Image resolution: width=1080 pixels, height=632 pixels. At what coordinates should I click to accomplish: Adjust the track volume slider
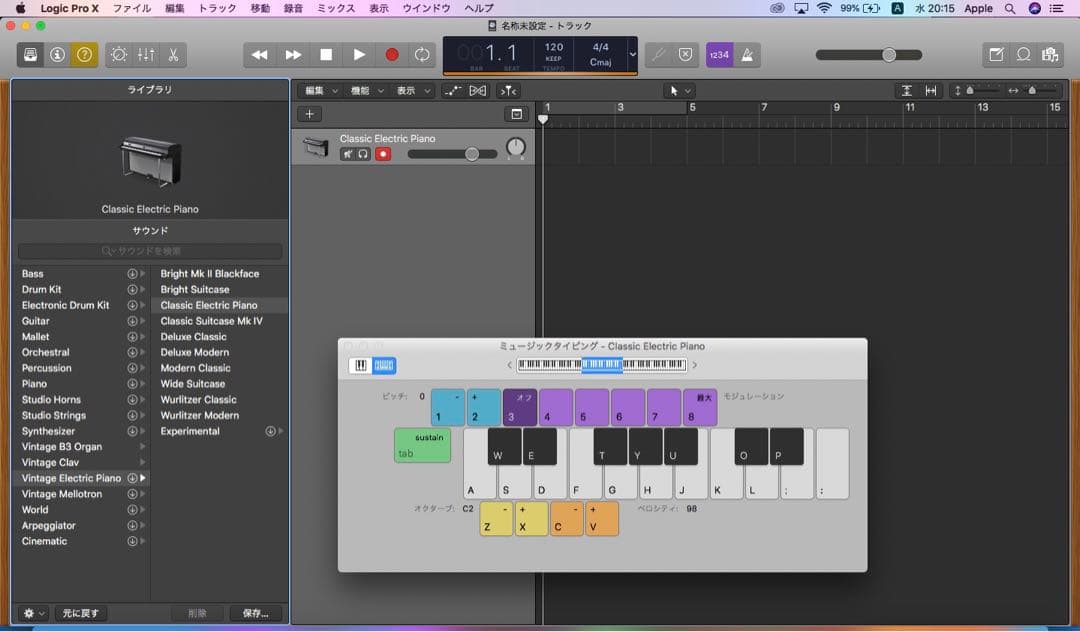[472, 154]
